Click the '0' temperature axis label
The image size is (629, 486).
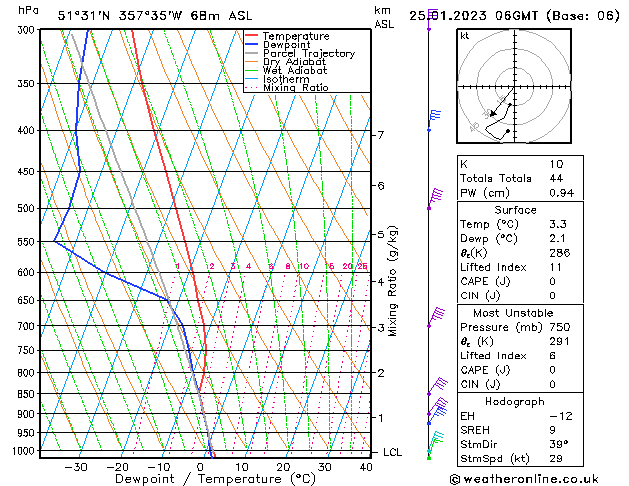(x=200, y=467)
